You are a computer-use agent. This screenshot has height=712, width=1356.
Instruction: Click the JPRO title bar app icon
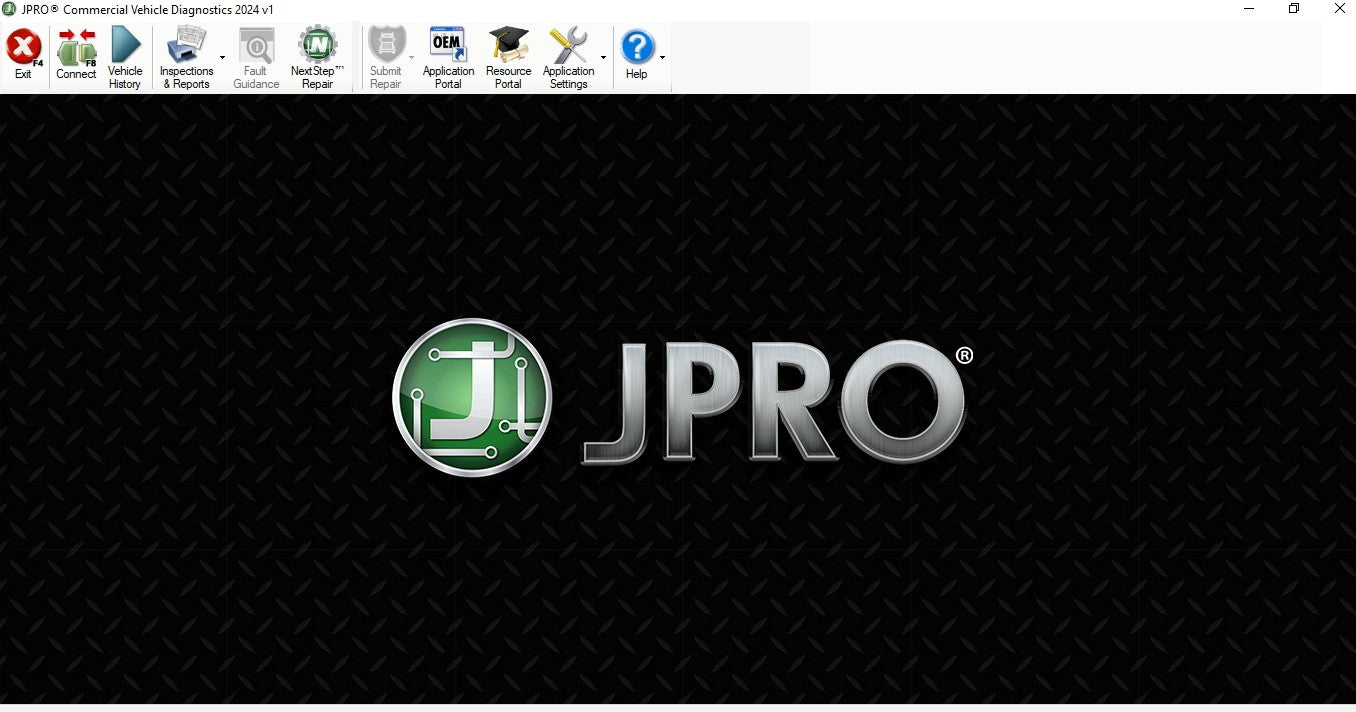click(x=9, y=9)
